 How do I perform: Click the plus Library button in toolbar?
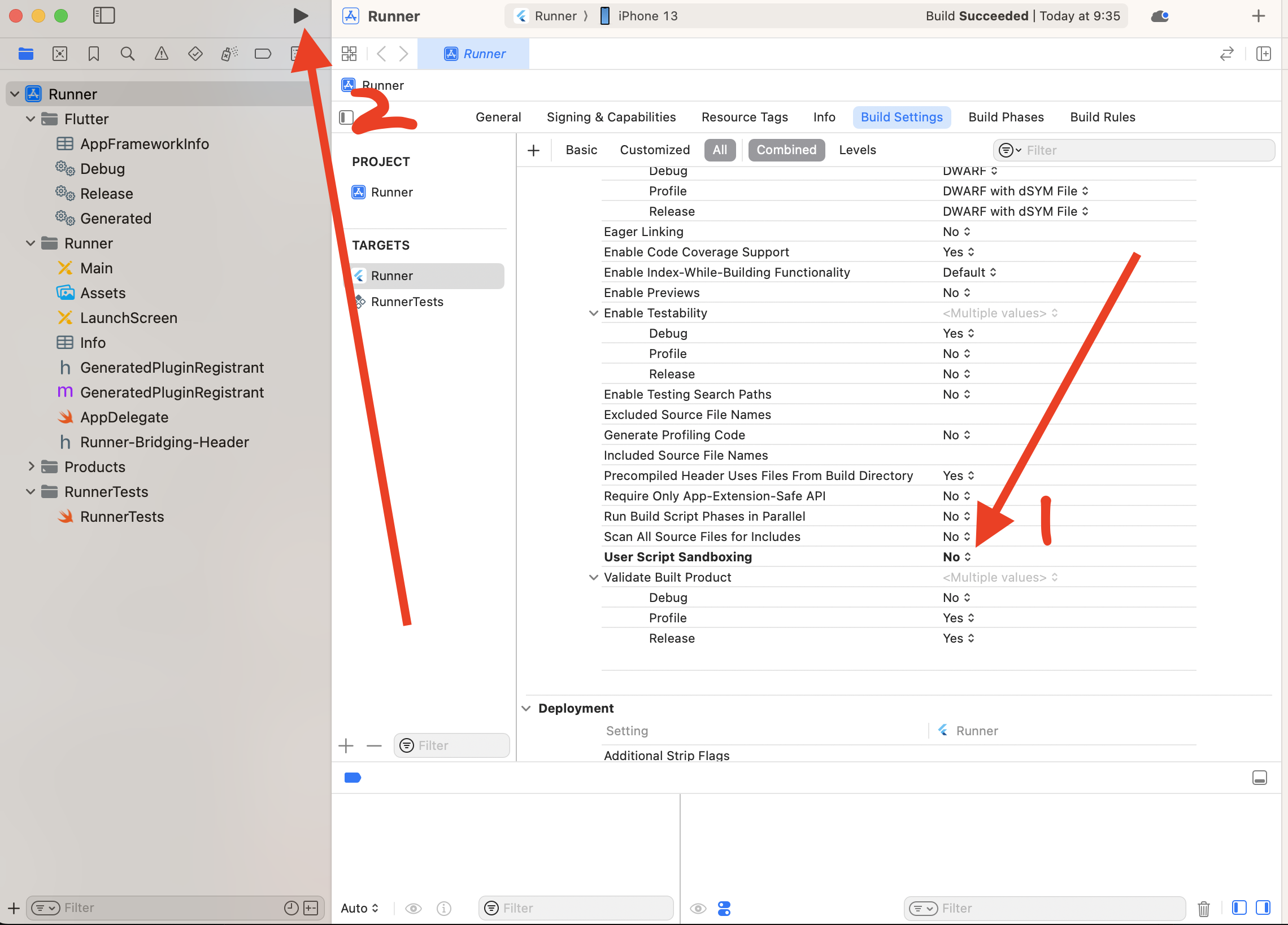(x=1259, y=16)
